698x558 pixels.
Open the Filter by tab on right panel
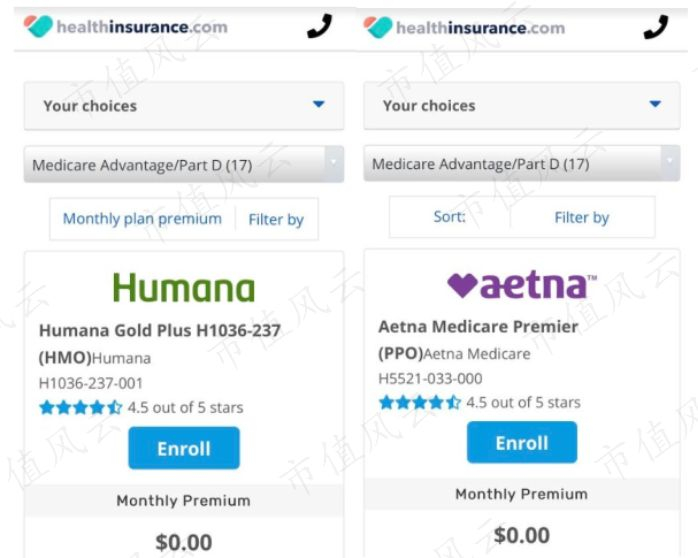pos(581,217)
